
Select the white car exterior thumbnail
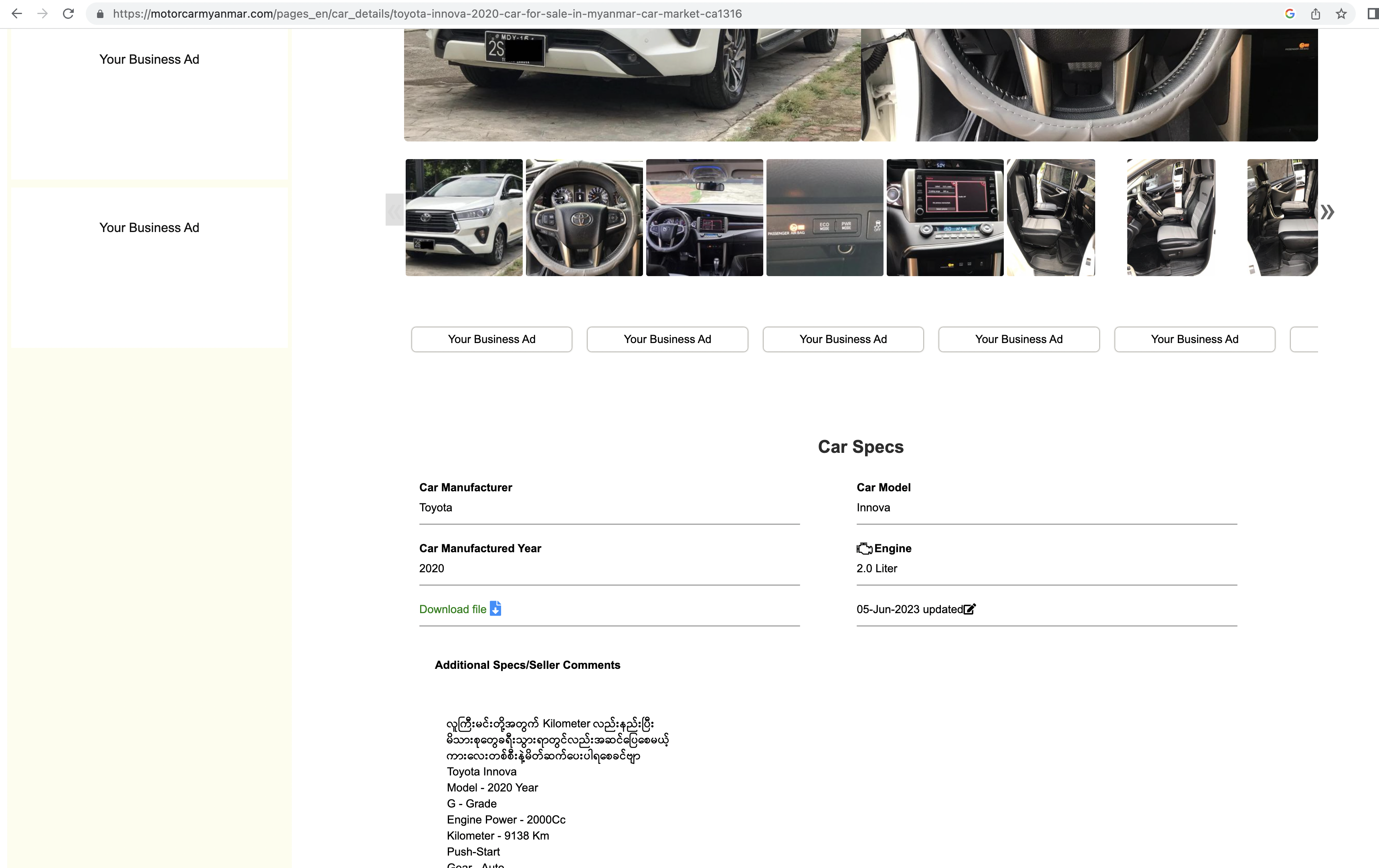point(464,218)
